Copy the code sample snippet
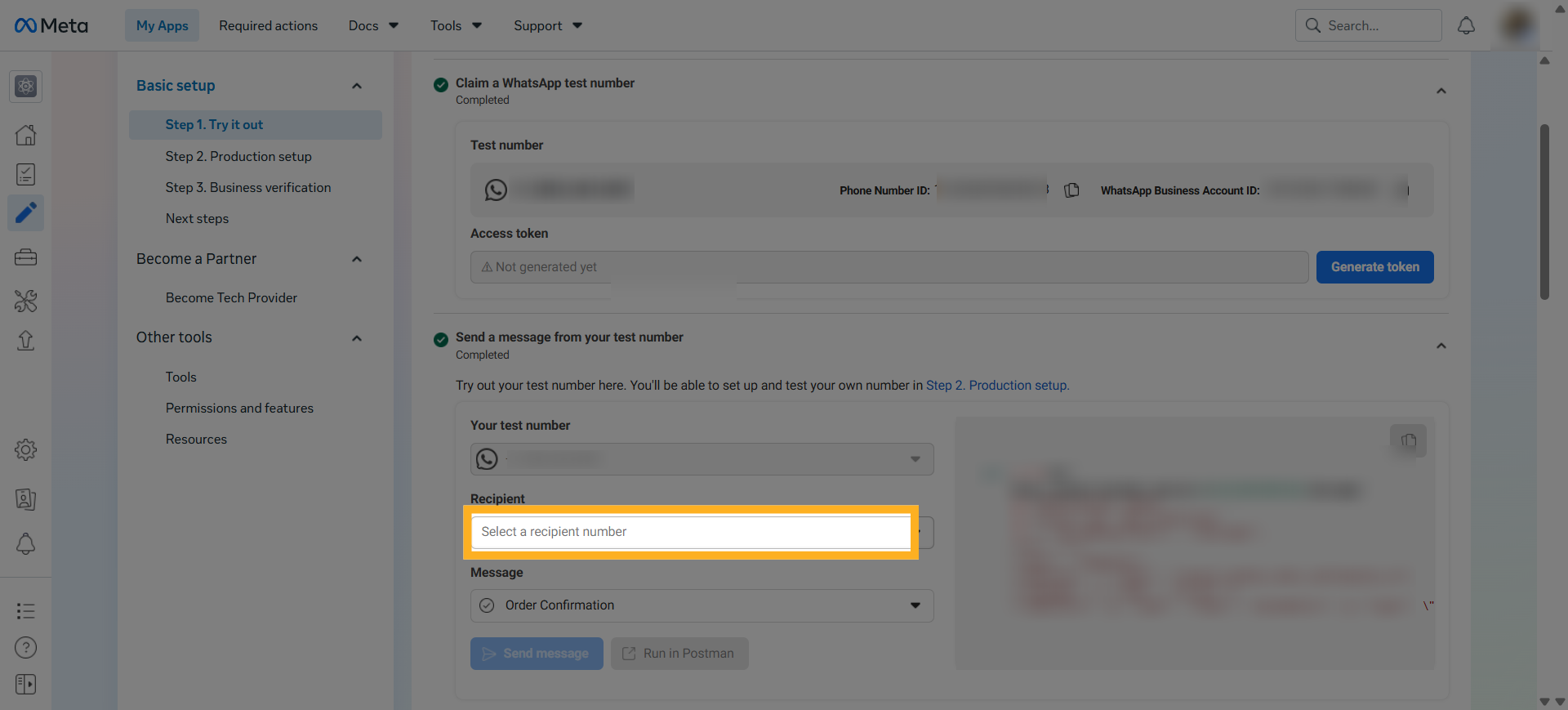This screenshot has width=1568, height=710. 1409,441
